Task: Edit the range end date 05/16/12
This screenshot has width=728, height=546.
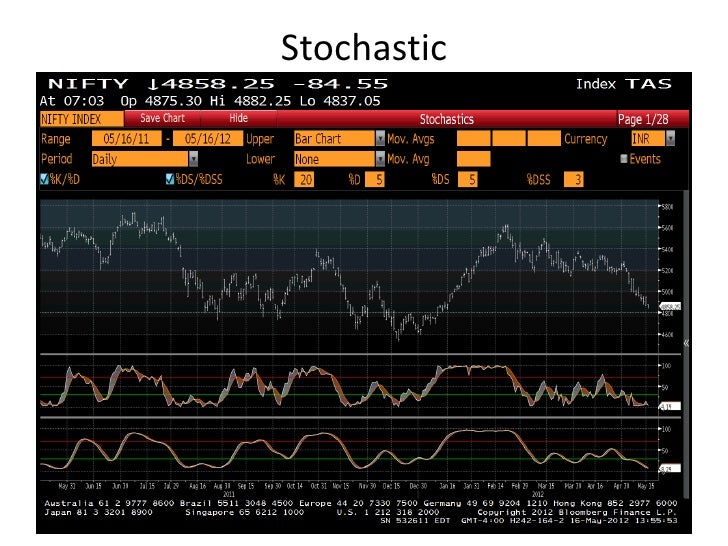Action: click(208, 139)
